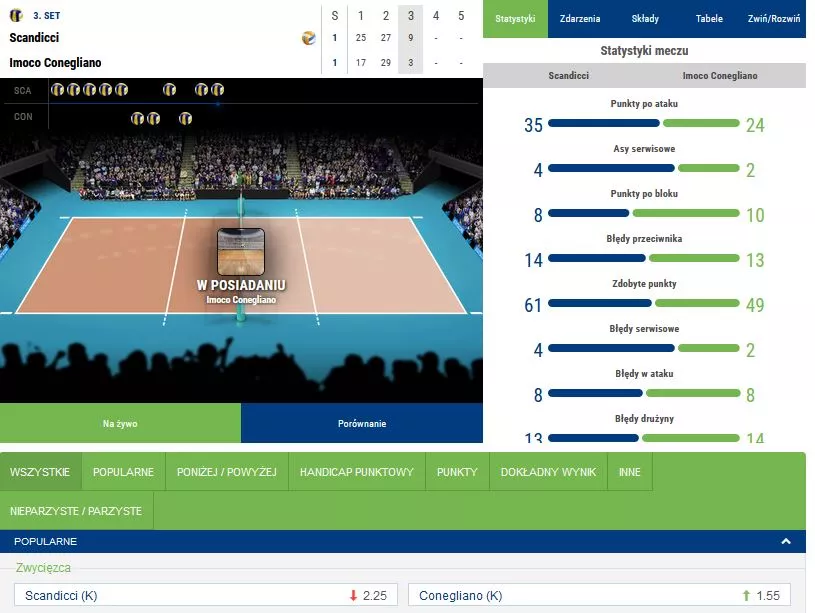Screen dimensions: 815x613
Task: Click the Scandicci team name in scoreboard
Action: (34, 37)
